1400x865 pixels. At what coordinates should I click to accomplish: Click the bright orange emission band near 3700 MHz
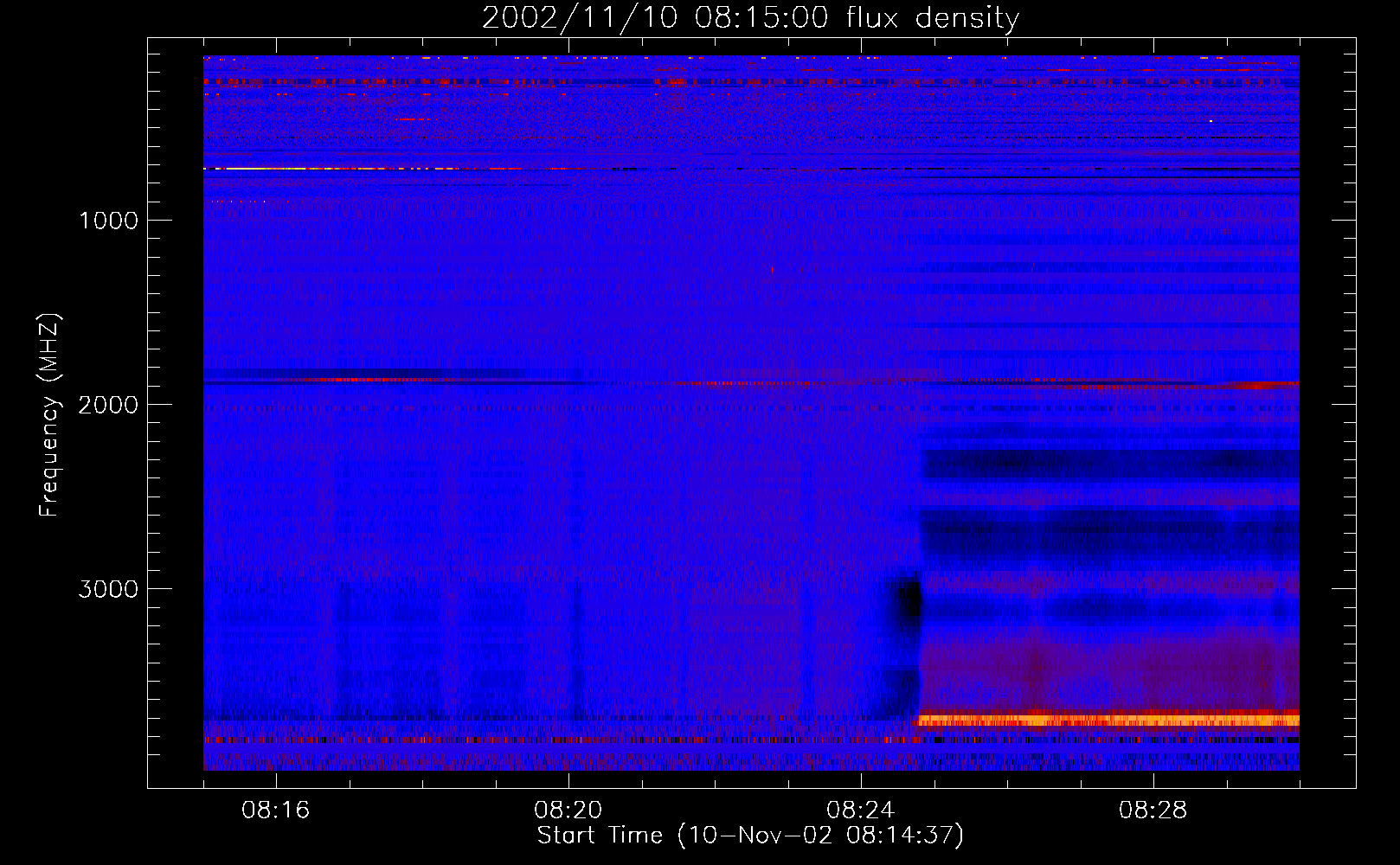[x=1108, y=720]
